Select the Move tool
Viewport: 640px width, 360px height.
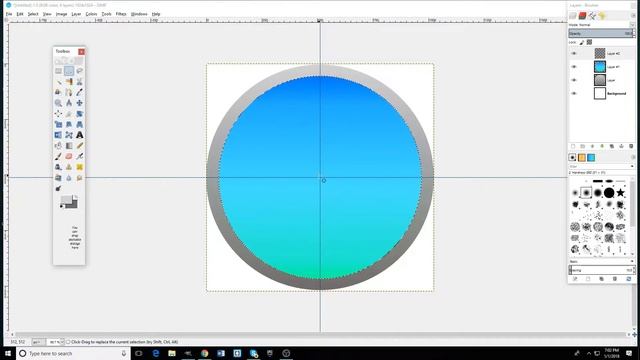80,103
